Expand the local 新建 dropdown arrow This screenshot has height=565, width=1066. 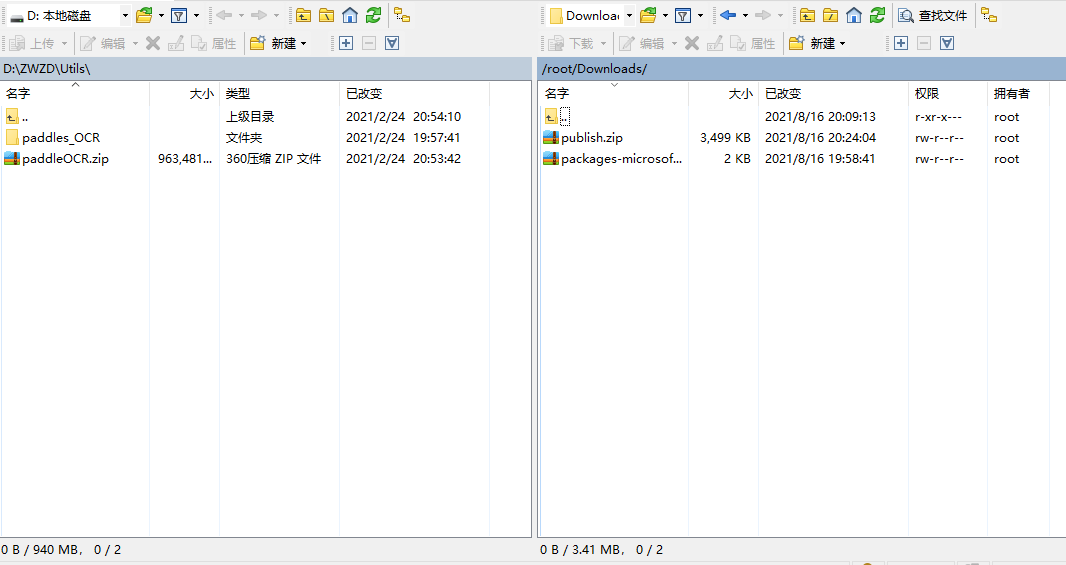coord(303,44)
